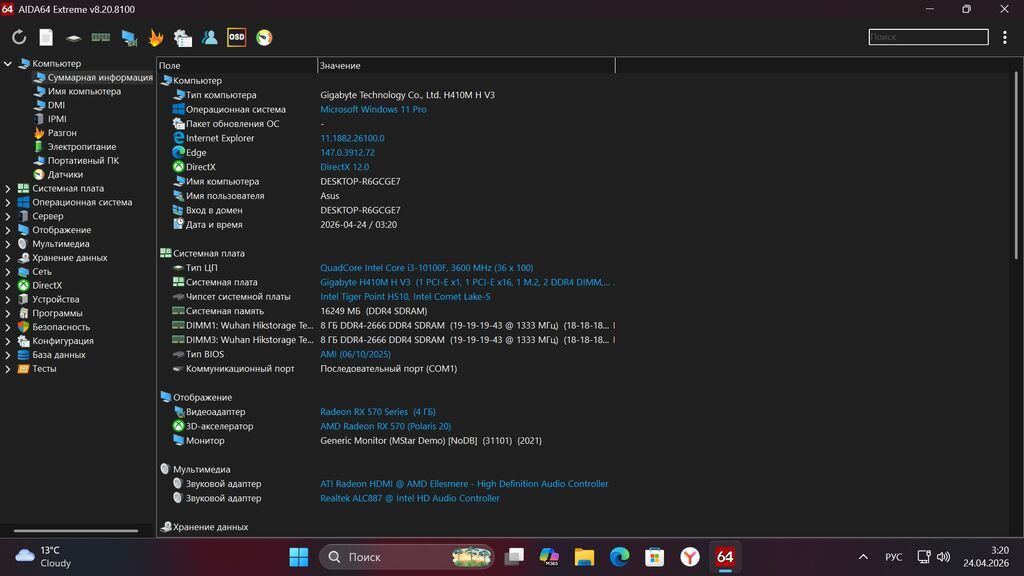The image size is (1024, 576).
Task: Open the QuadCore Intel Core i3-10100F link
Action: click(426, 268)
